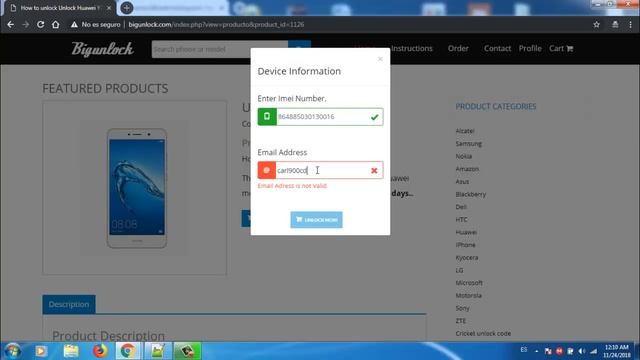Open a new browser tab with plus
The image size is (640, 360).
click(127, 8)
